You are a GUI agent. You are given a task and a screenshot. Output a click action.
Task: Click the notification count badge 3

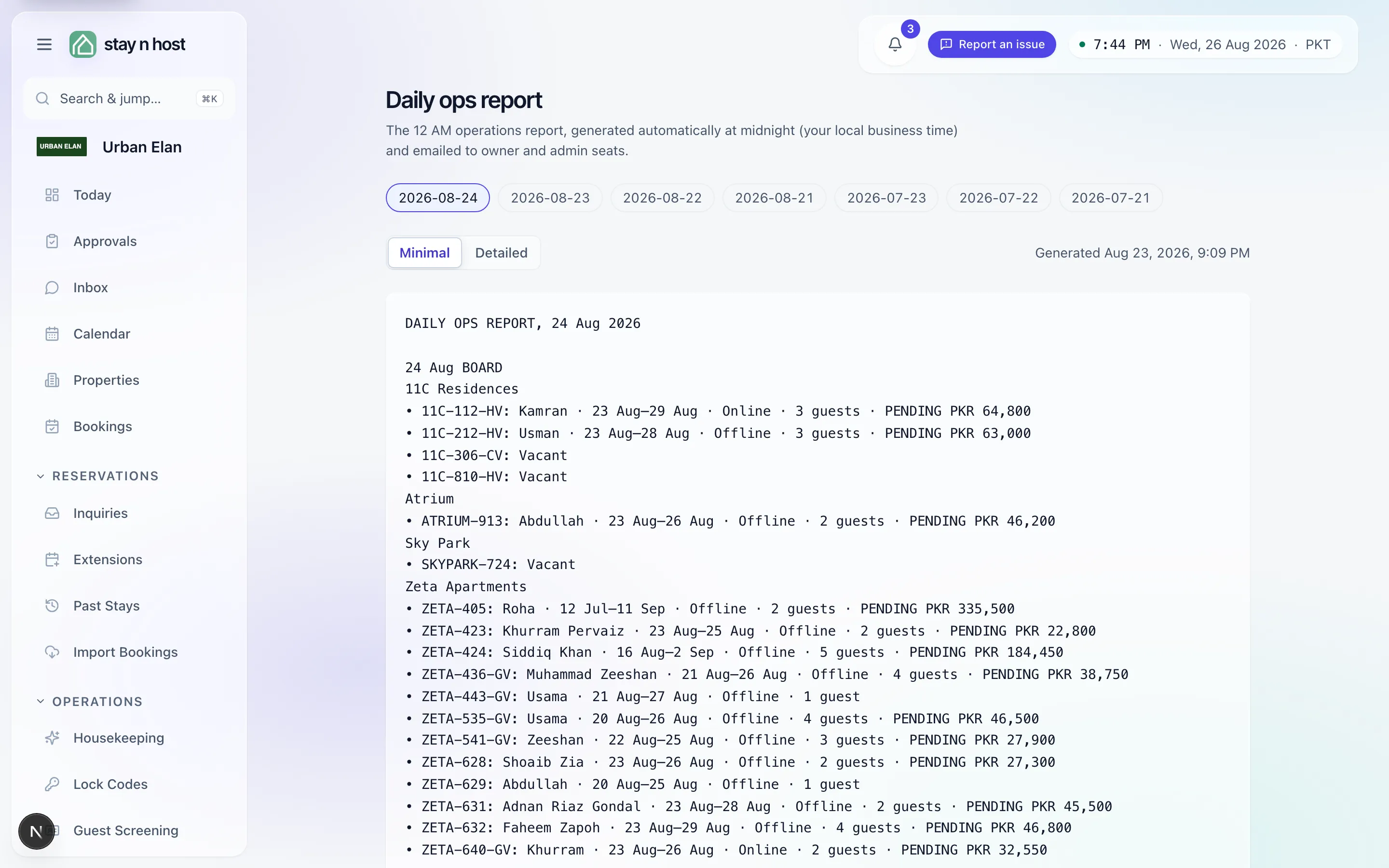coord(910,29)
